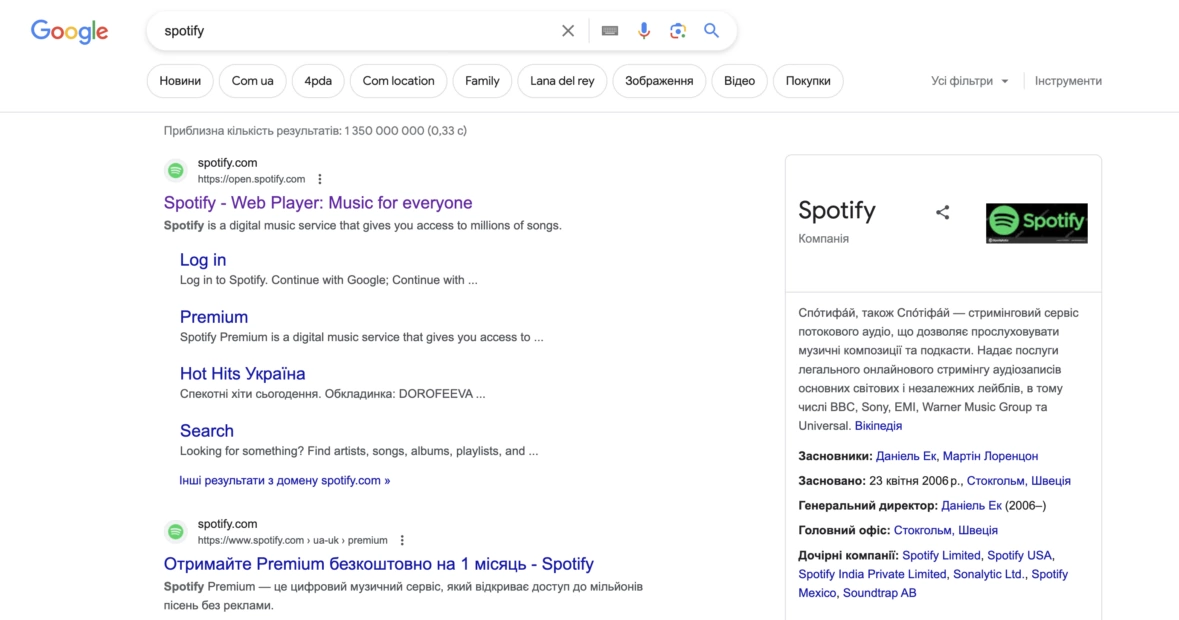Select the Lana del rey filter chip
Screen dimensions: 1179x620
coord(562,81)
